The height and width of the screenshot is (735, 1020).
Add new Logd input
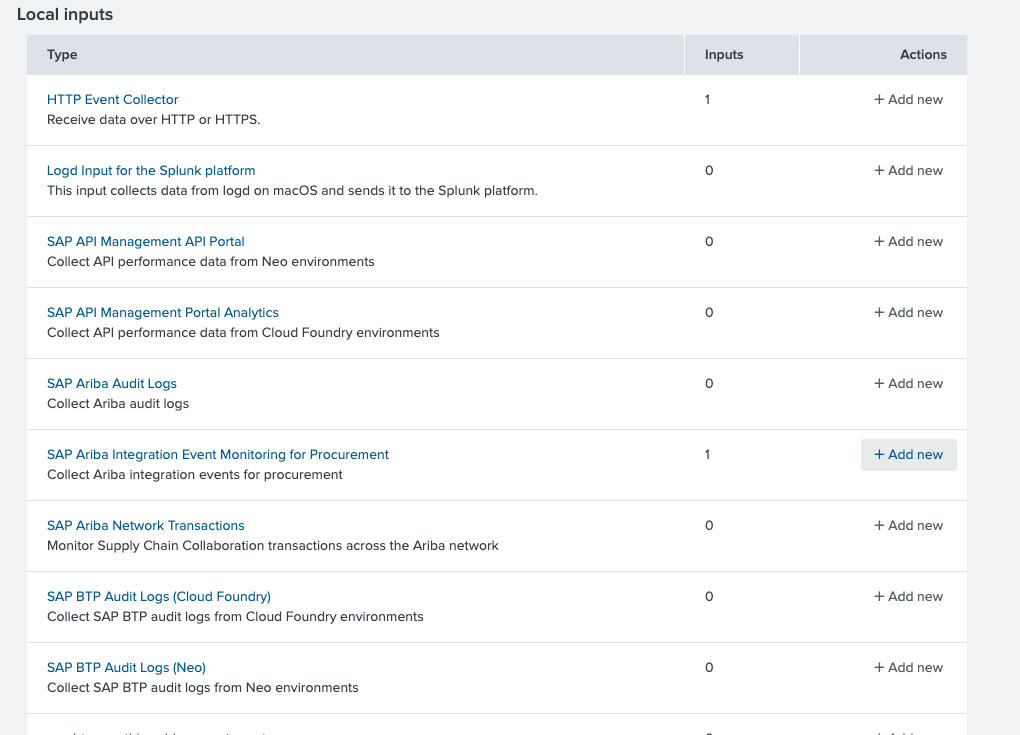[908, 171]
